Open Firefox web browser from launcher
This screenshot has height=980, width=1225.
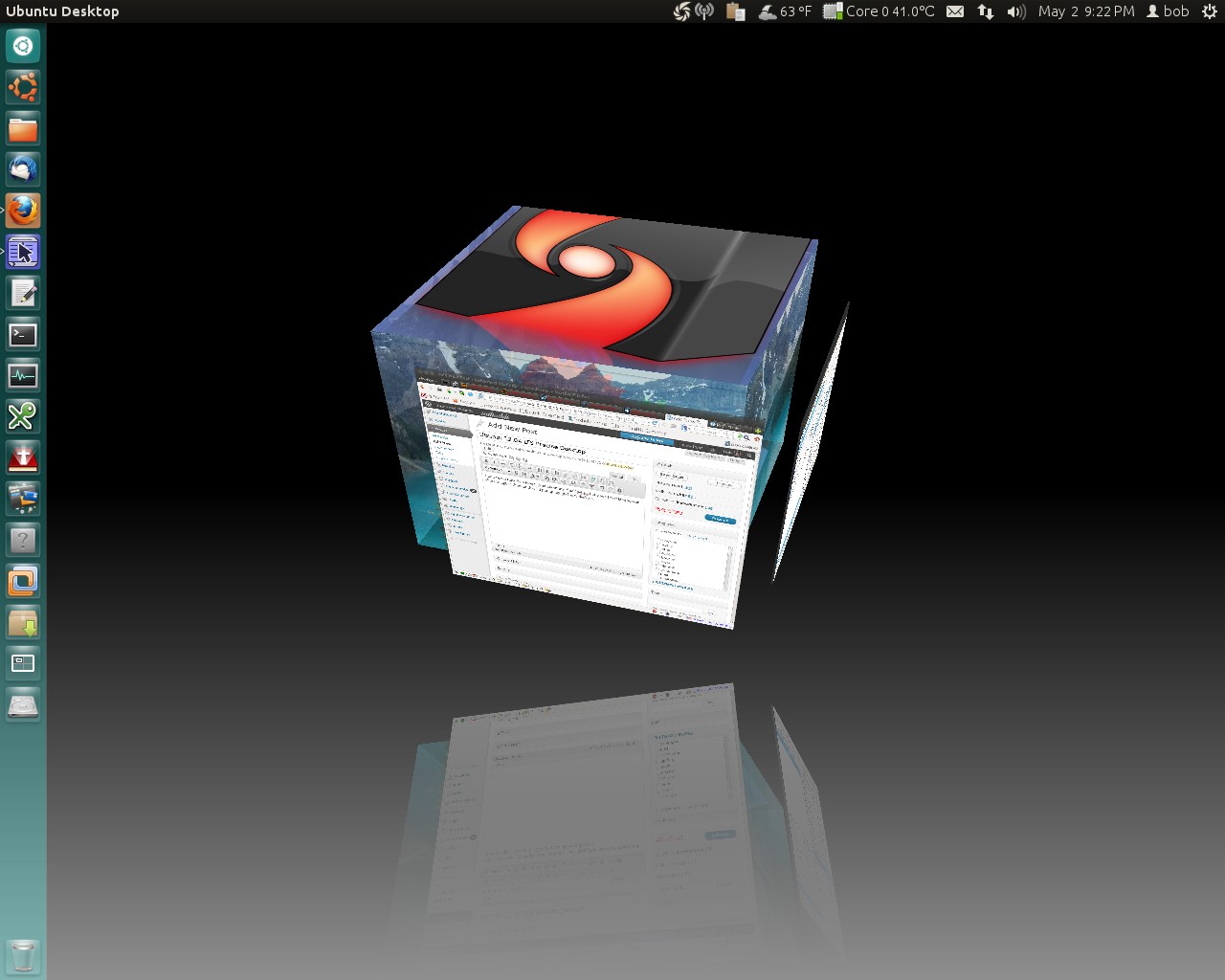tap(23, 211)
